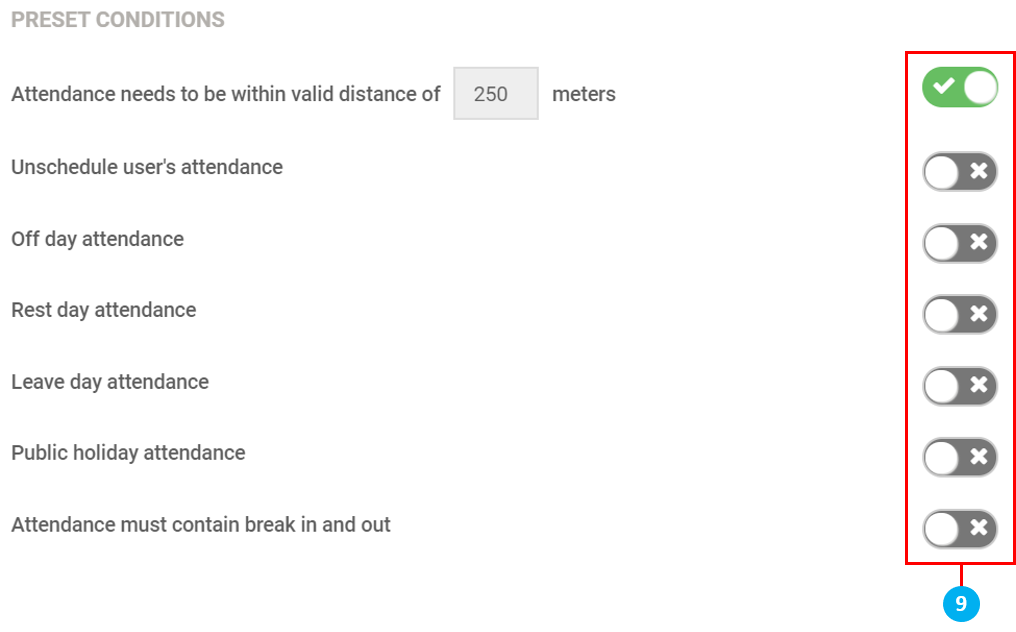This screenshot has height=632, width=1016.
Task: Toggle on break in and out requirement
Action: pyautogui.click(x=960, y=529)
